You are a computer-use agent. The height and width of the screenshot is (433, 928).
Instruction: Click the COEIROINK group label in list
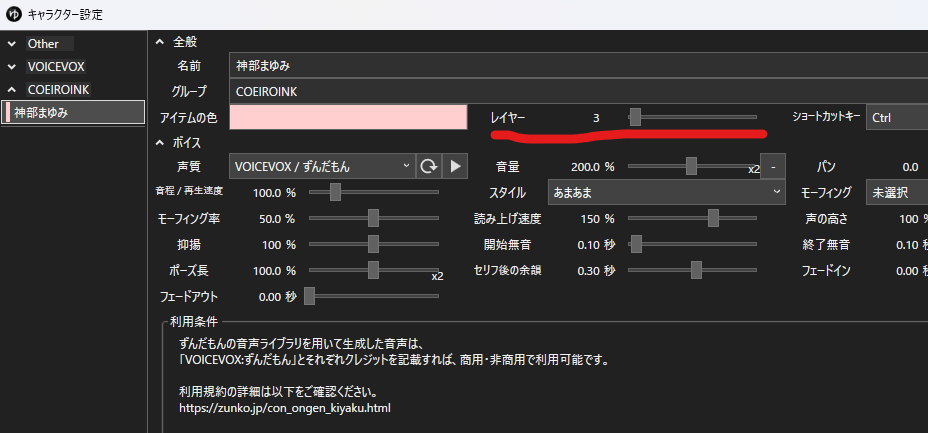[x=59, y=90]
